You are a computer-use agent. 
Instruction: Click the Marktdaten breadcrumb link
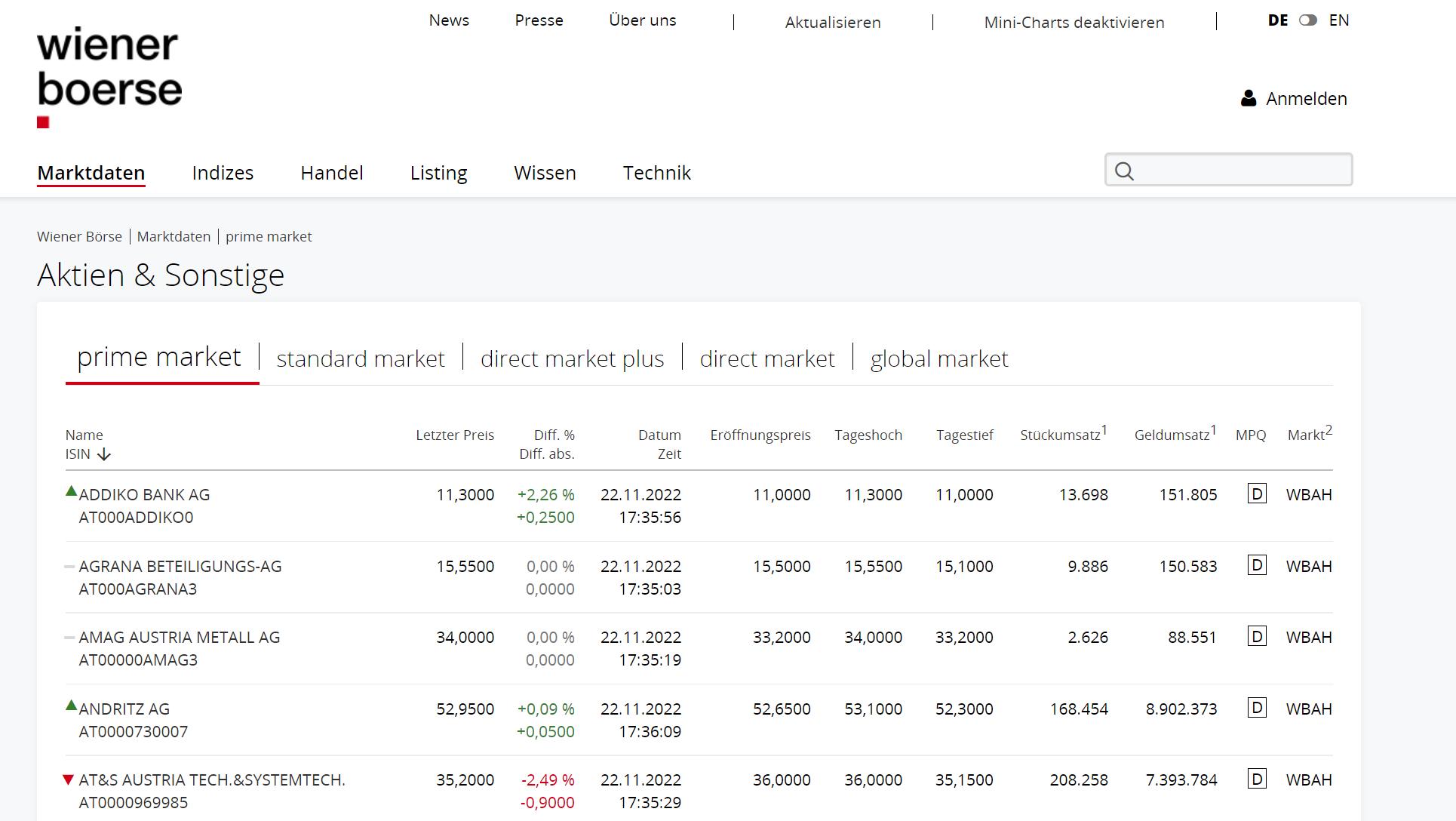click(174, 236)
